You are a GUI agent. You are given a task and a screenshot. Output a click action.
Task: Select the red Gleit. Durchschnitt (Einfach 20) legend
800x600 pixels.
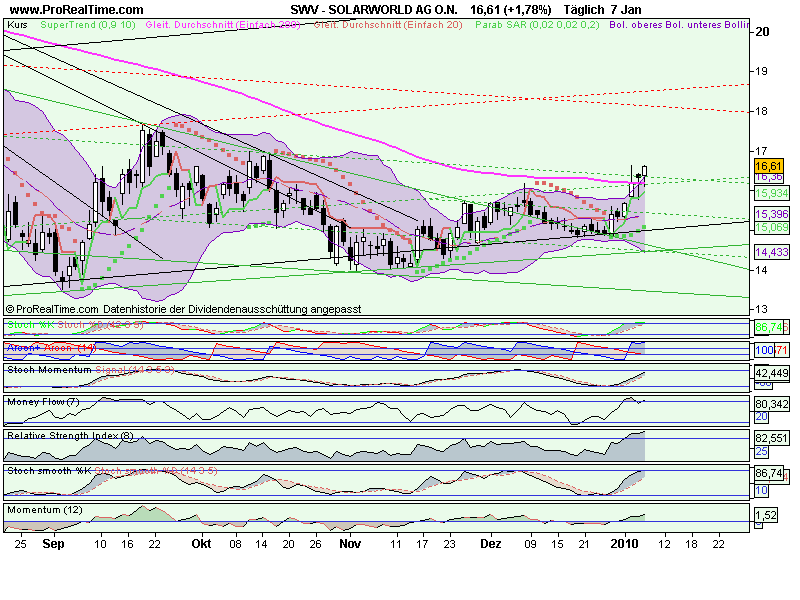(388, 24)
